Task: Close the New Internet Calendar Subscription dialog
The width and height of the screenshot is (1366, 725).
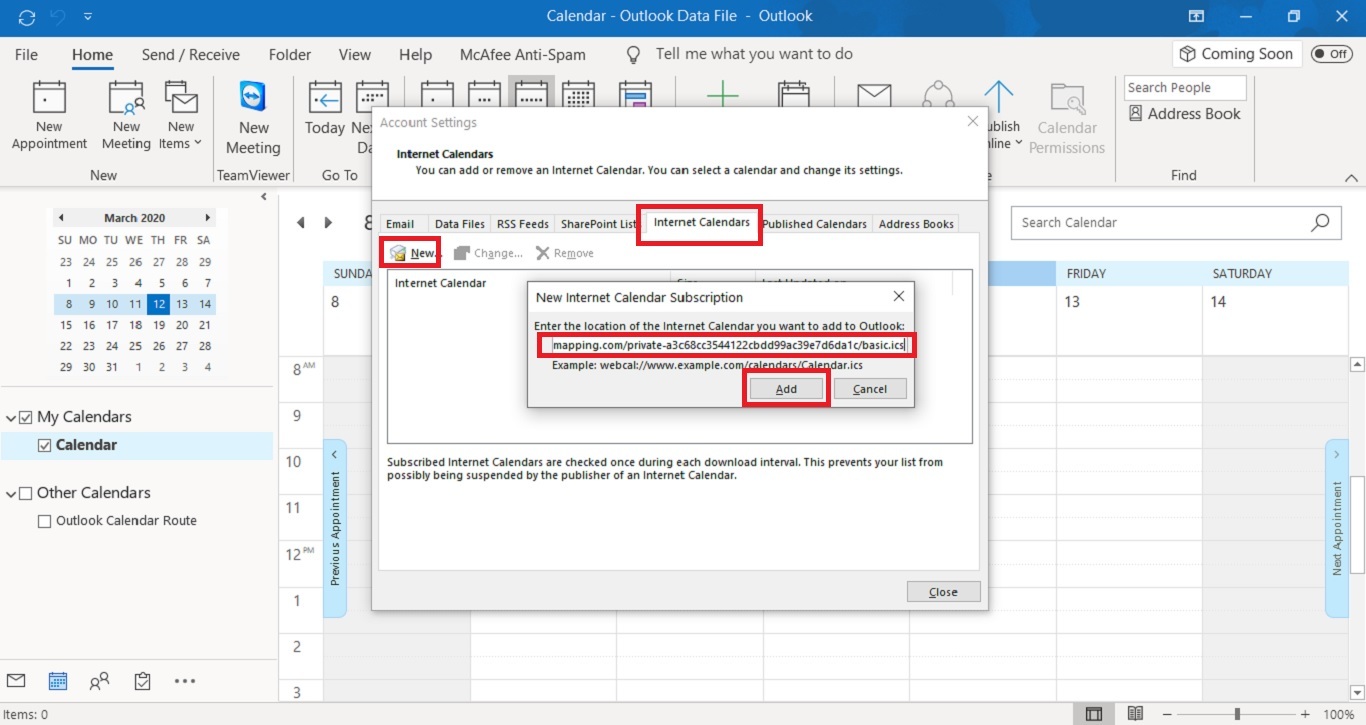Action: [x=898, y=296]
